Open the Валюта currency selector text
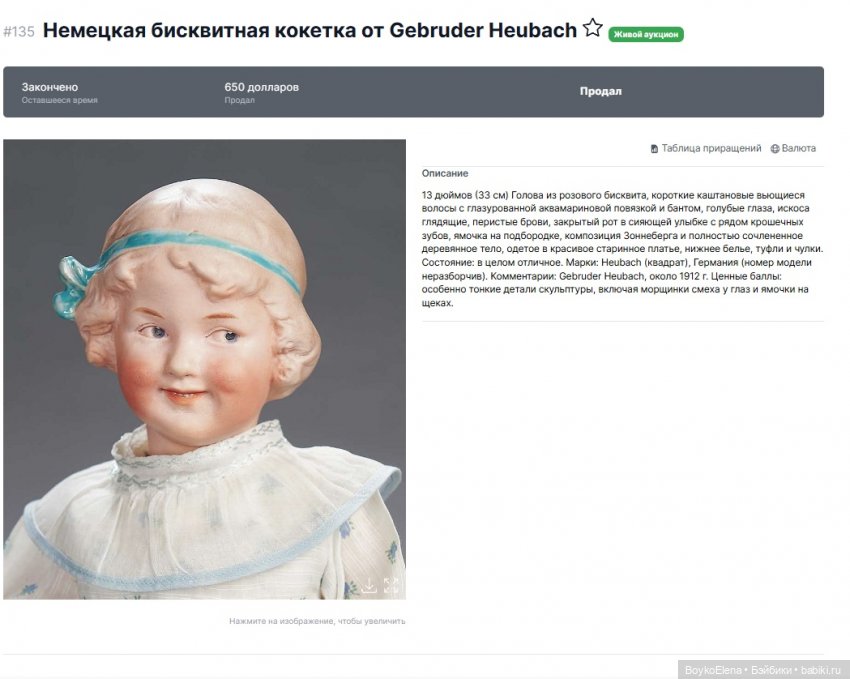This screenshot has height=679, width=850. [798, 149]
